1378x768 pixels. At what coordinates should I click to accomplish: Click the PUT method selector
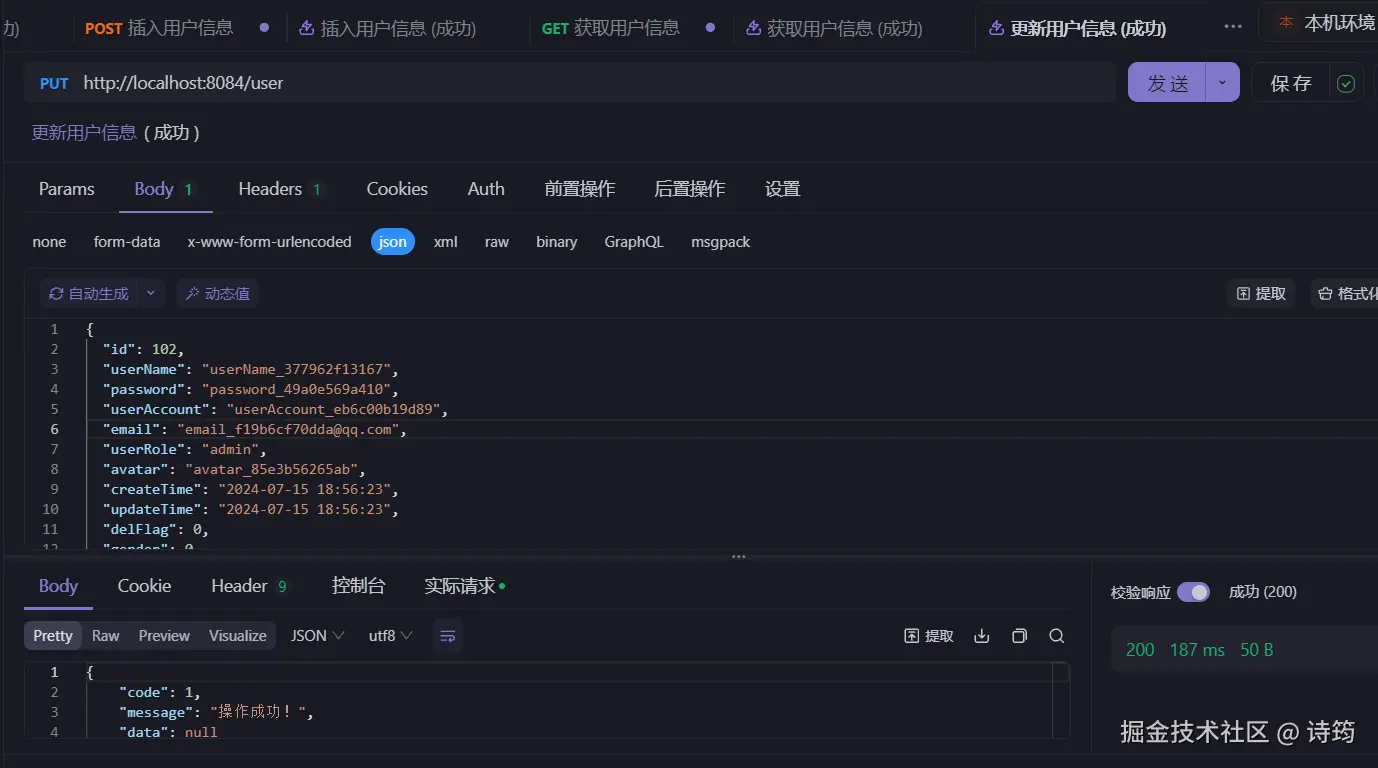[x=54, y=83]
